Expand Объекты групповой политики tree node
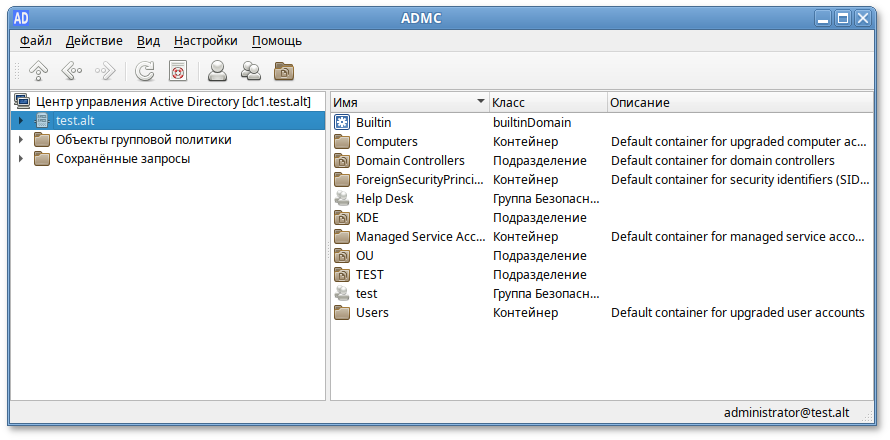Viewport: 890px width, 440px height. [20, 140]
